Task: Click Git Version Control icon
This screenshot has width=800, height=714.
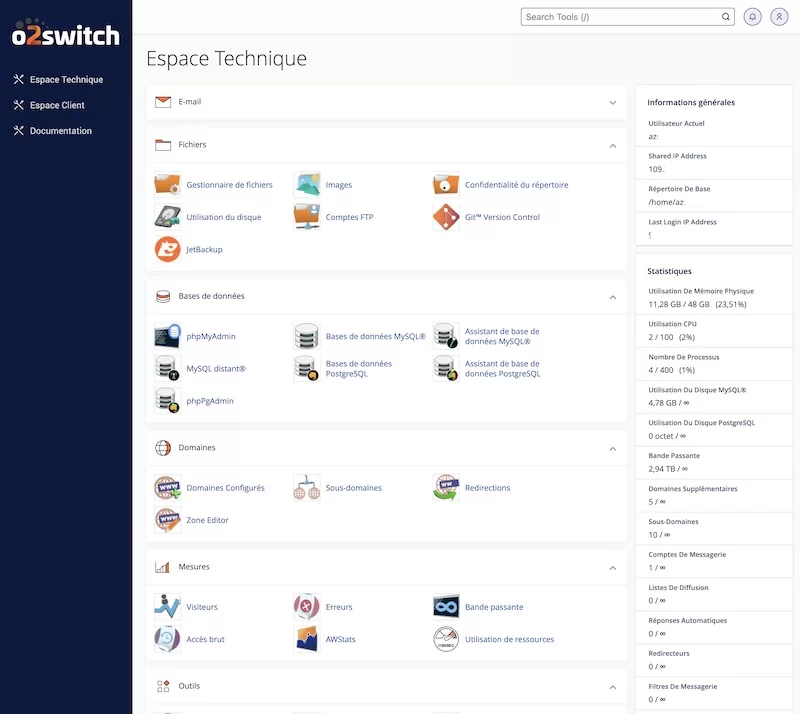Action: tap(446, 217)
